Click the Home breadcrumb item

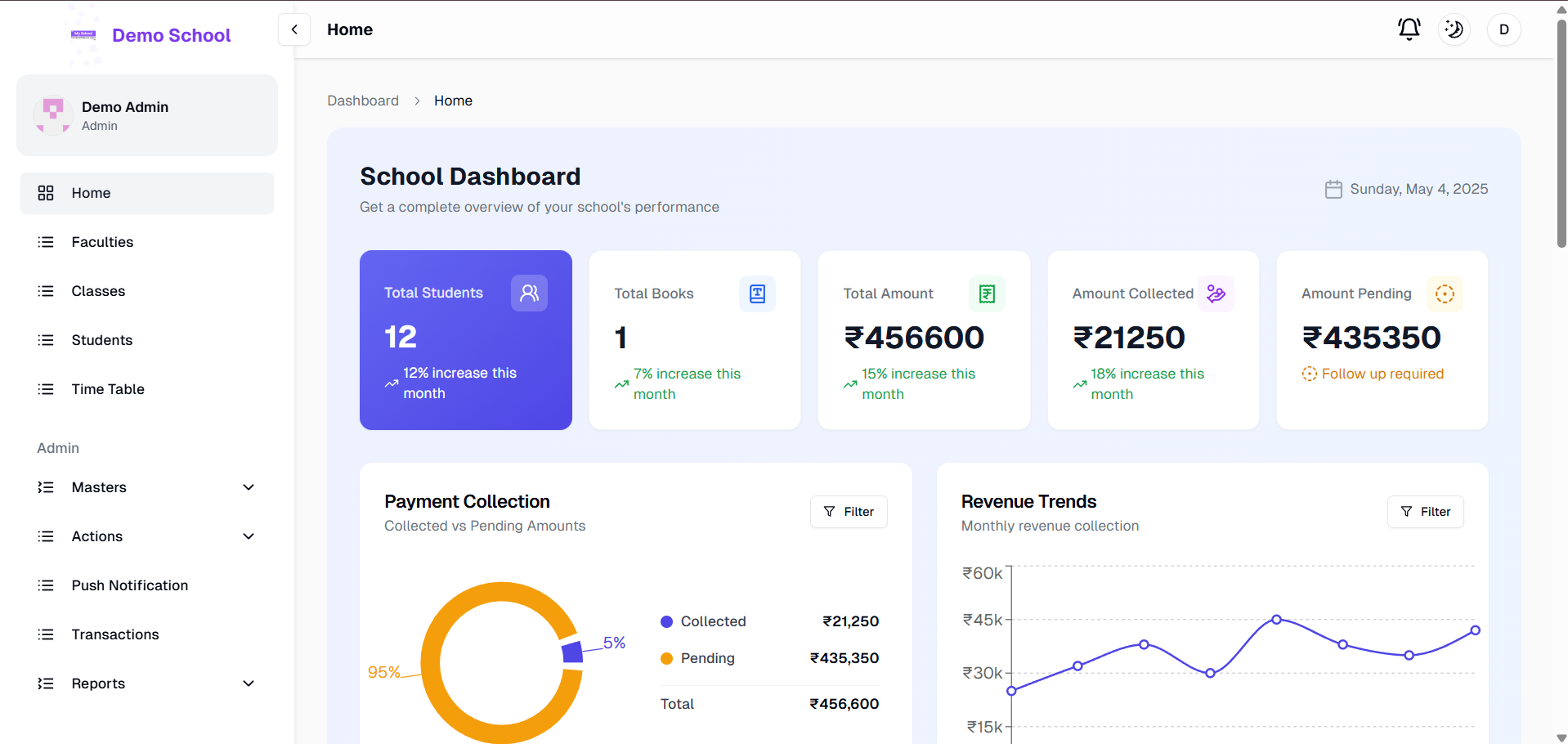point(453,101)
